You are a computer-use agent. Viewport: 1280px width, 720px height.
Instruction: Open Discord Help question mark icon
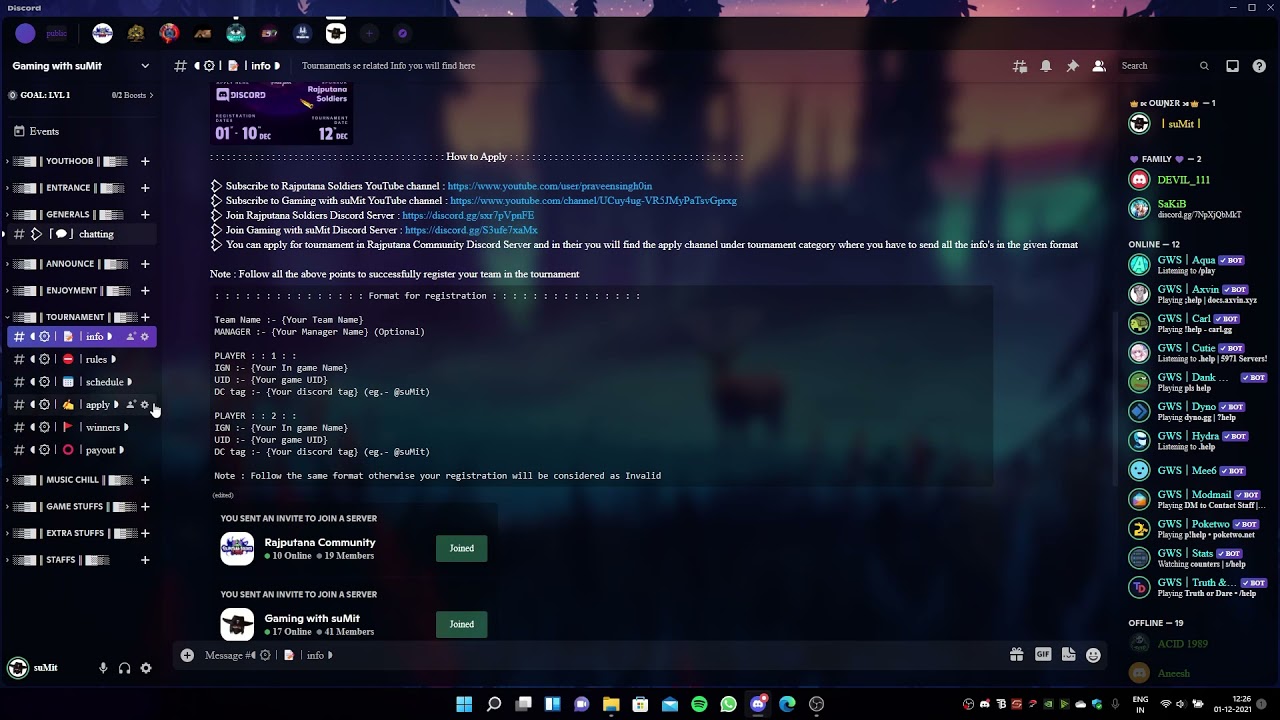tap(1259, 66)
